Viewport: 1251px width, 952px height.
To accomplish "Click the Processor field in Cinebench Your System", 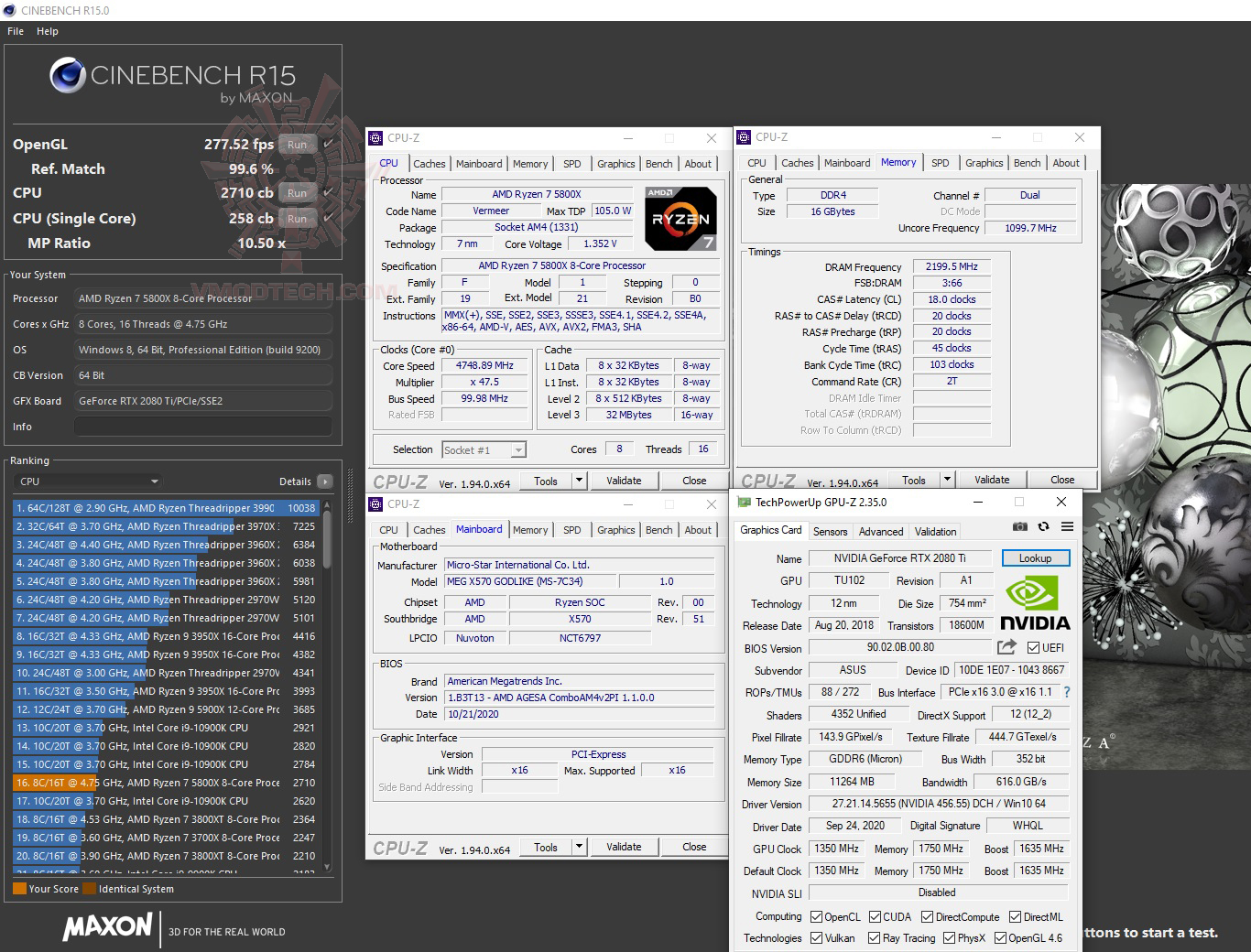I will click(203, 298).
